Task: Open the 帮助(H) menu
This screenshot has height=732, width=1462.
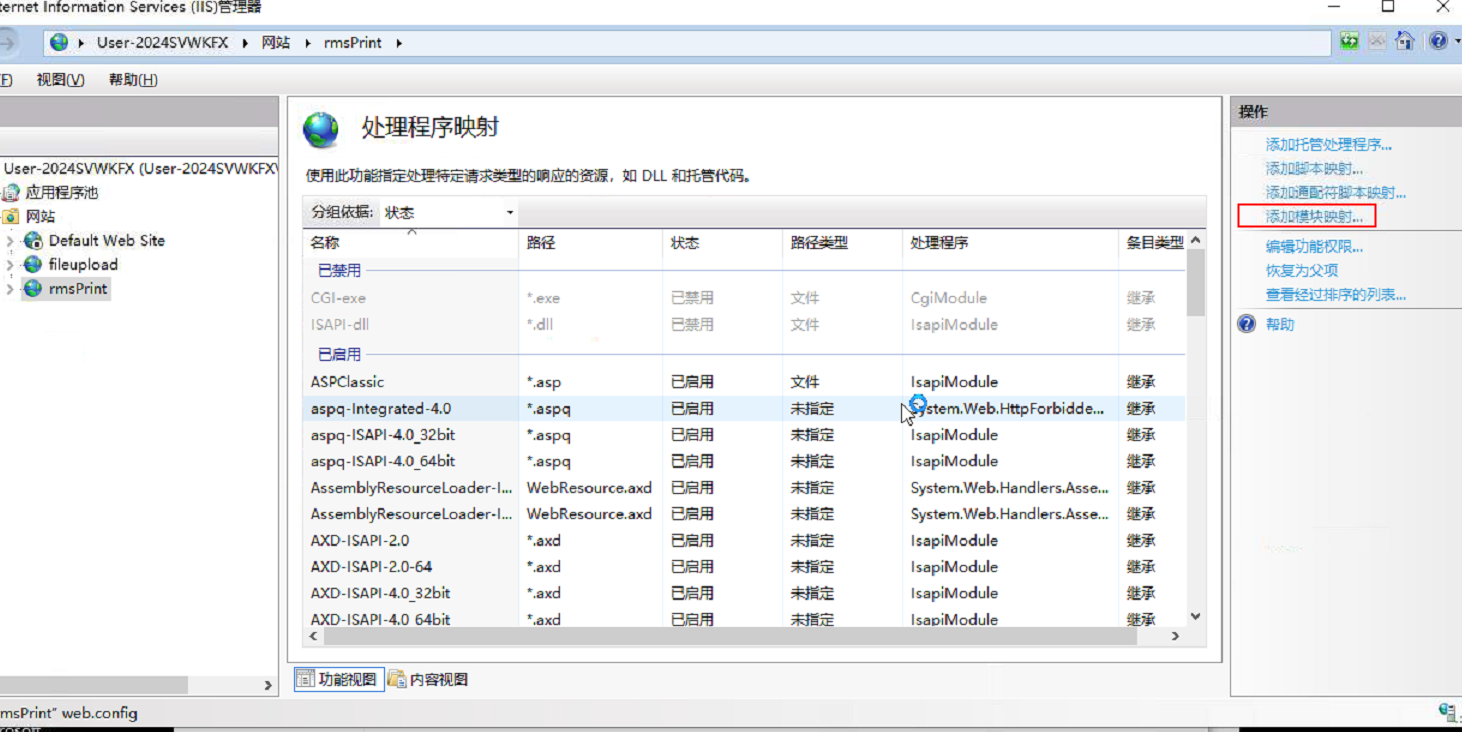Action: tap(133, 80)
